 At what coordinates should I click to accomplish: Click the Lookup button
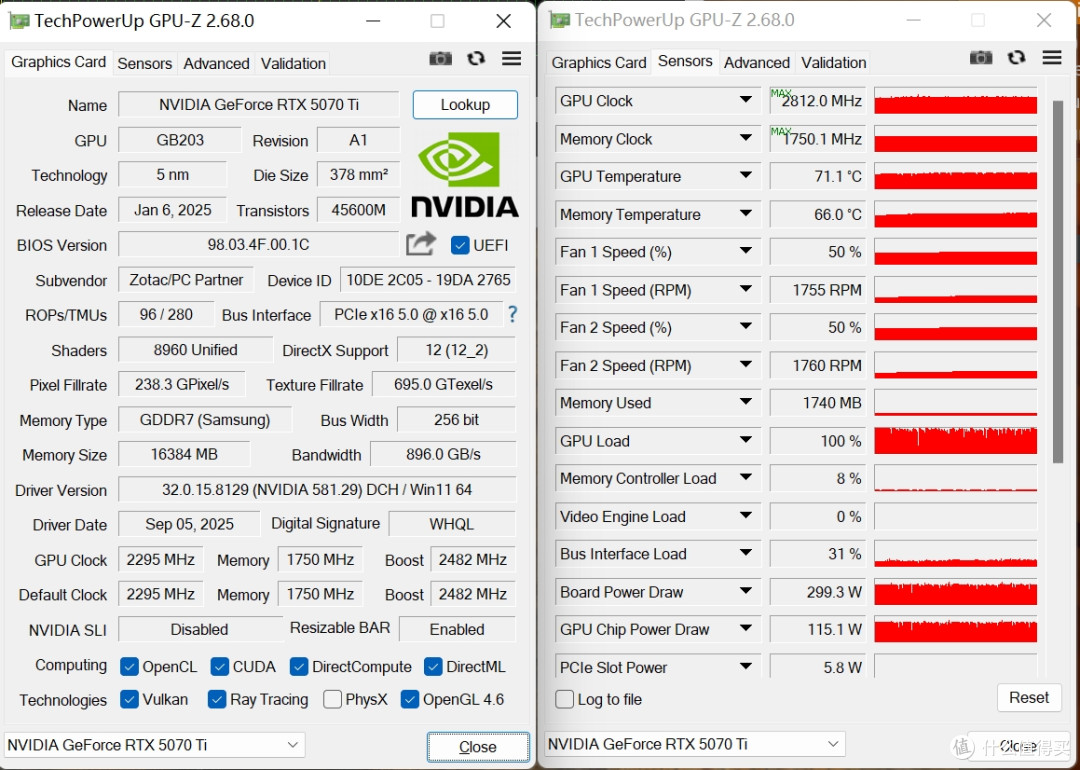(465, 105)
